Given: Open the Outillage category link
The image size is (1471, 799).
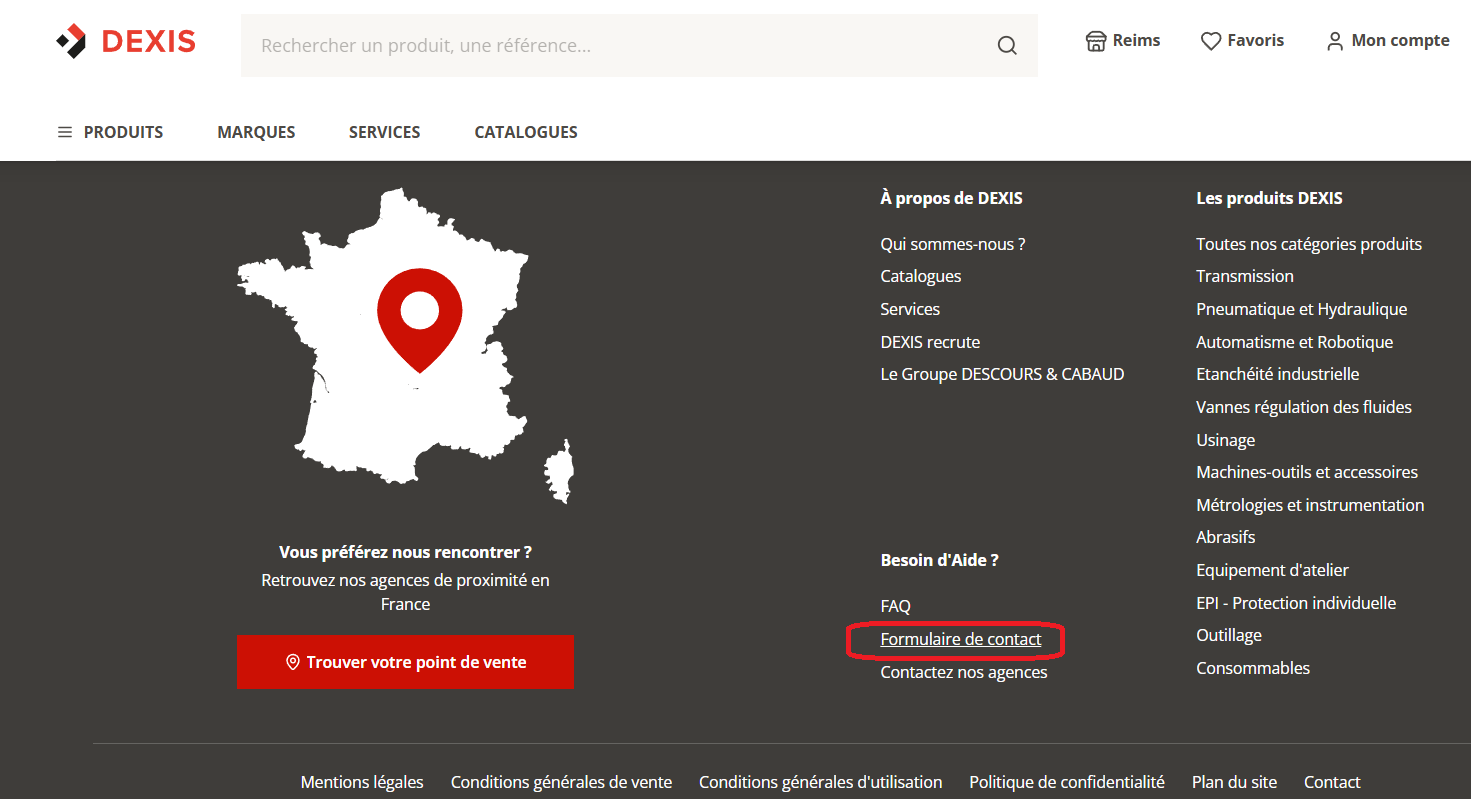Looking at the screenshot, I should tap(1229, 635).
